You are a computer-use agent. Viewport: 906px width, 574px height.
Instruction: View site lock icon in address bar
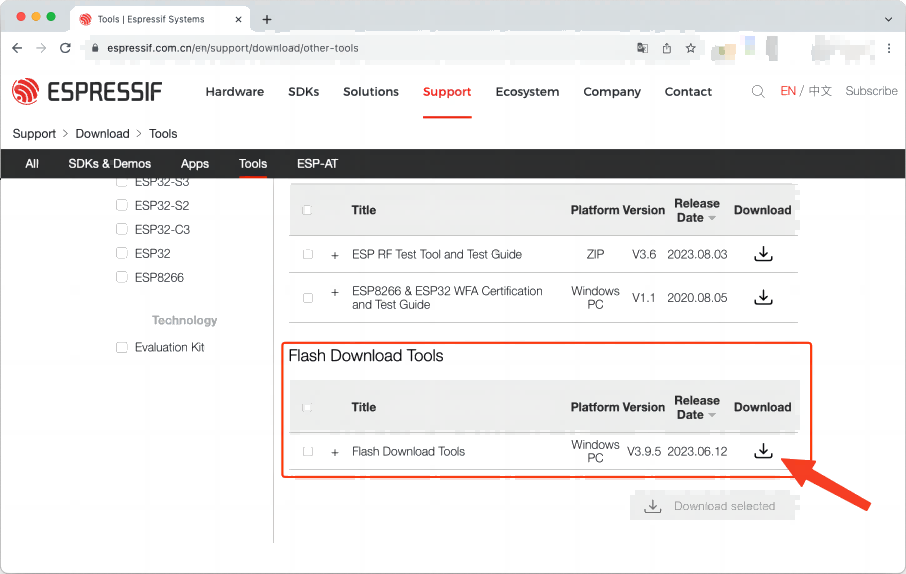coord(95,48)
